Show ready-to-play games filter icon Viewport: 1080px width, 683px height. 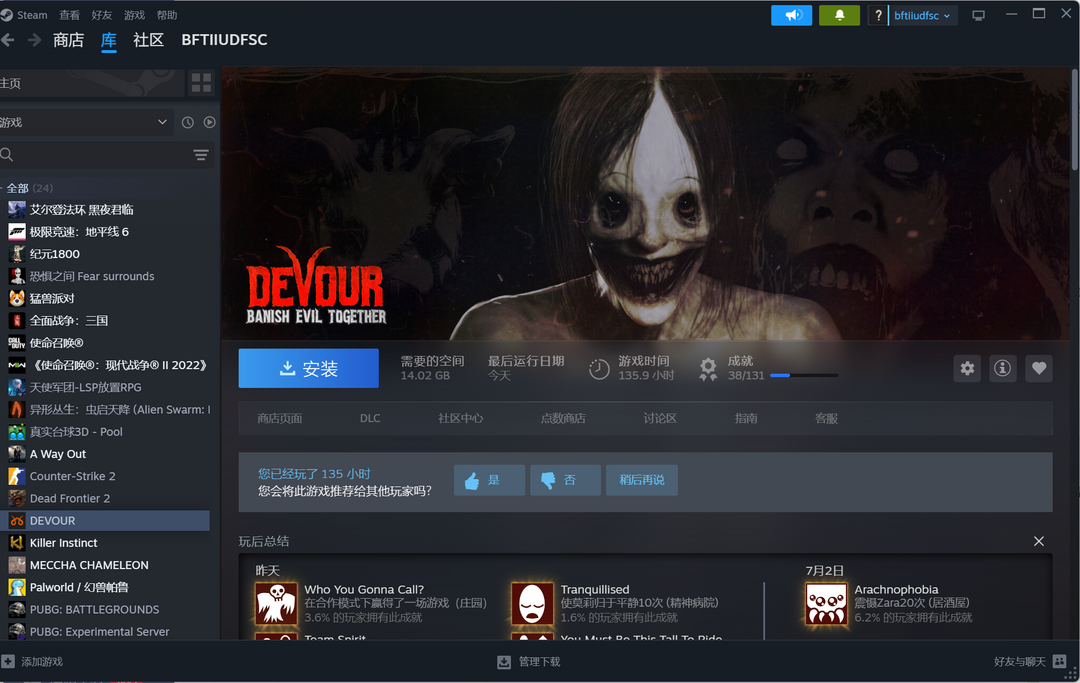(x=209, y=122)
